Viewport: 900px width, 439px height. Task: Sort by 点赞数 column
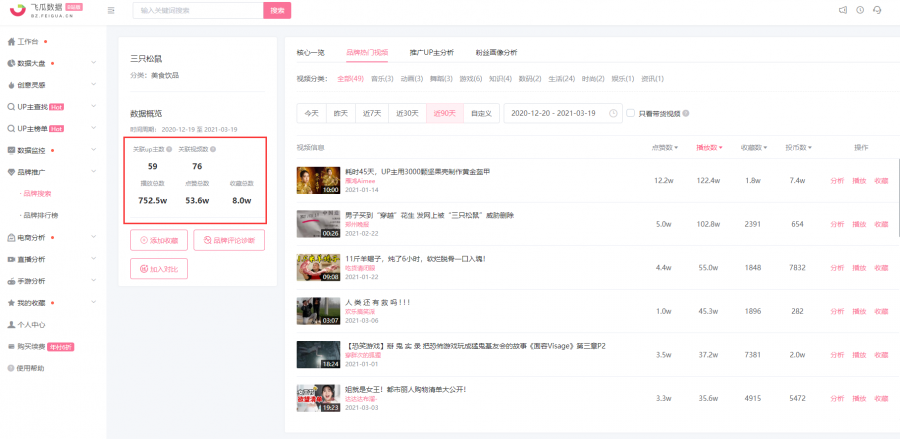(665, 148)
